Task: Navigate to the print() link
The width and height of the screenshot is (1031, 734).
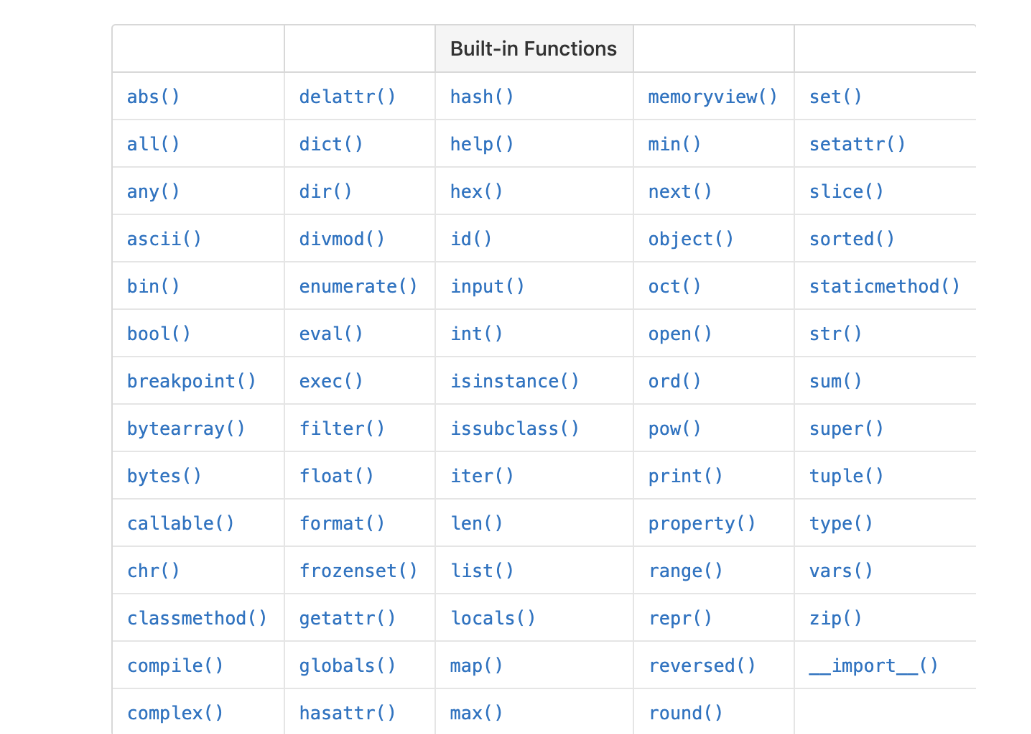Action: click(x=685, y=477)
